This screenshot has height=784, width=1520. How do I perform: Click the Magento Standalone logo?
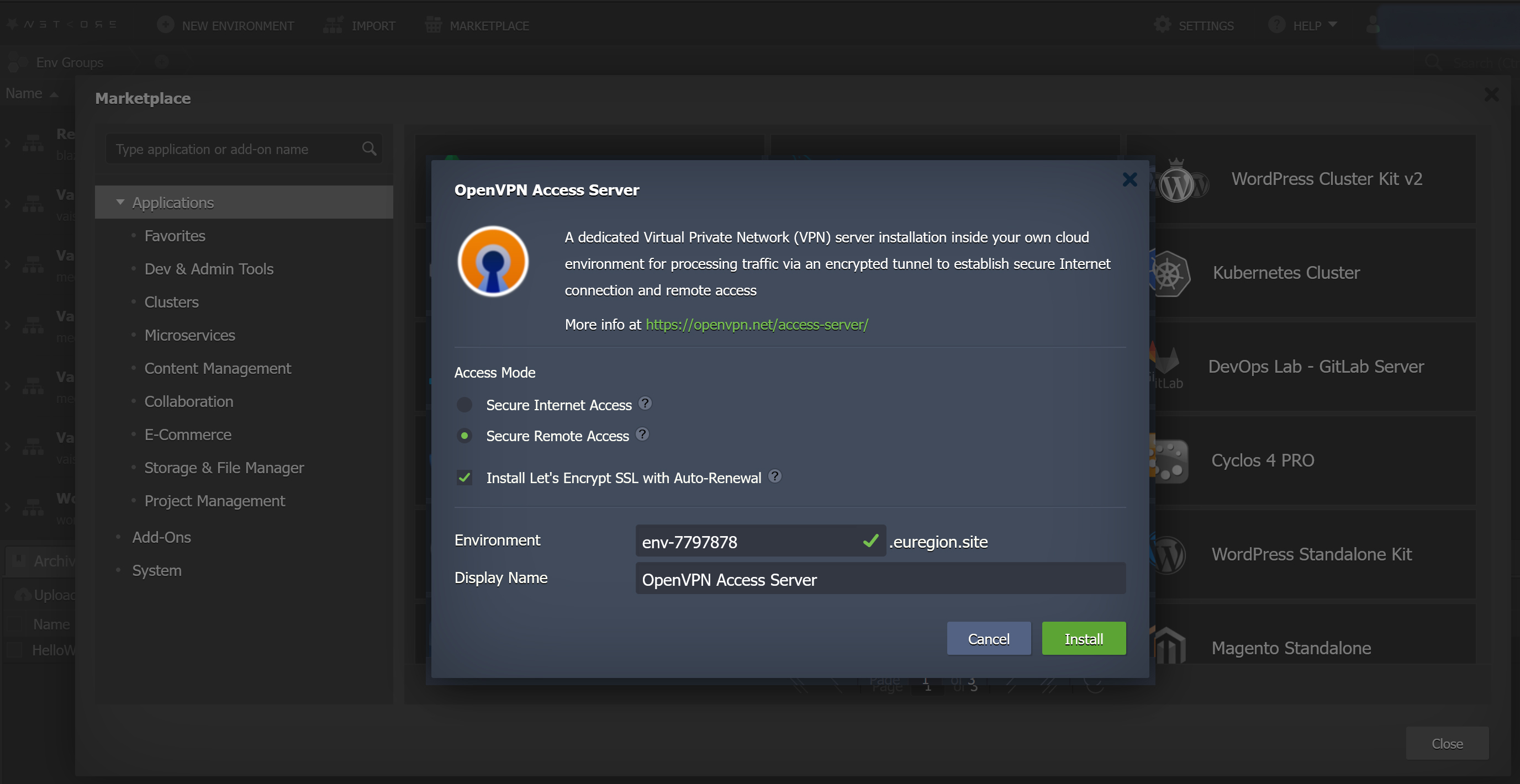(x=1168, y=645)
